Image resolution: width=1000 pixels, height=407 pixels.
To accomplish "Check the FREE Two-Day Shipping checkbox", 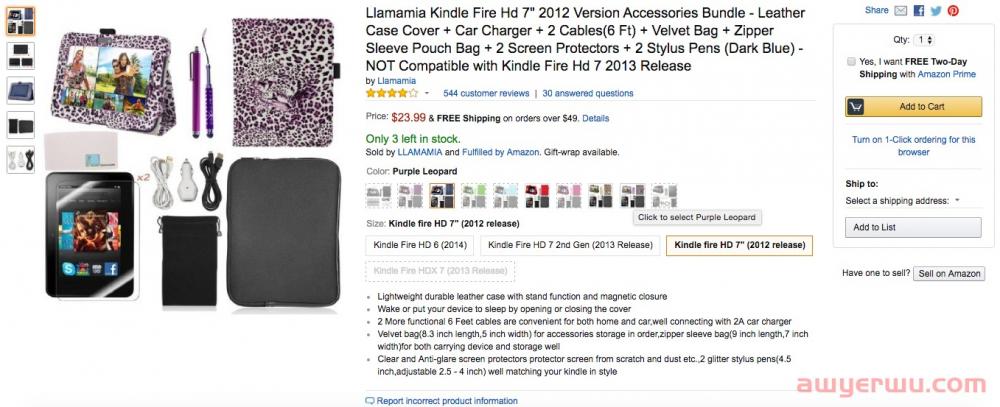I will [851, 61].
